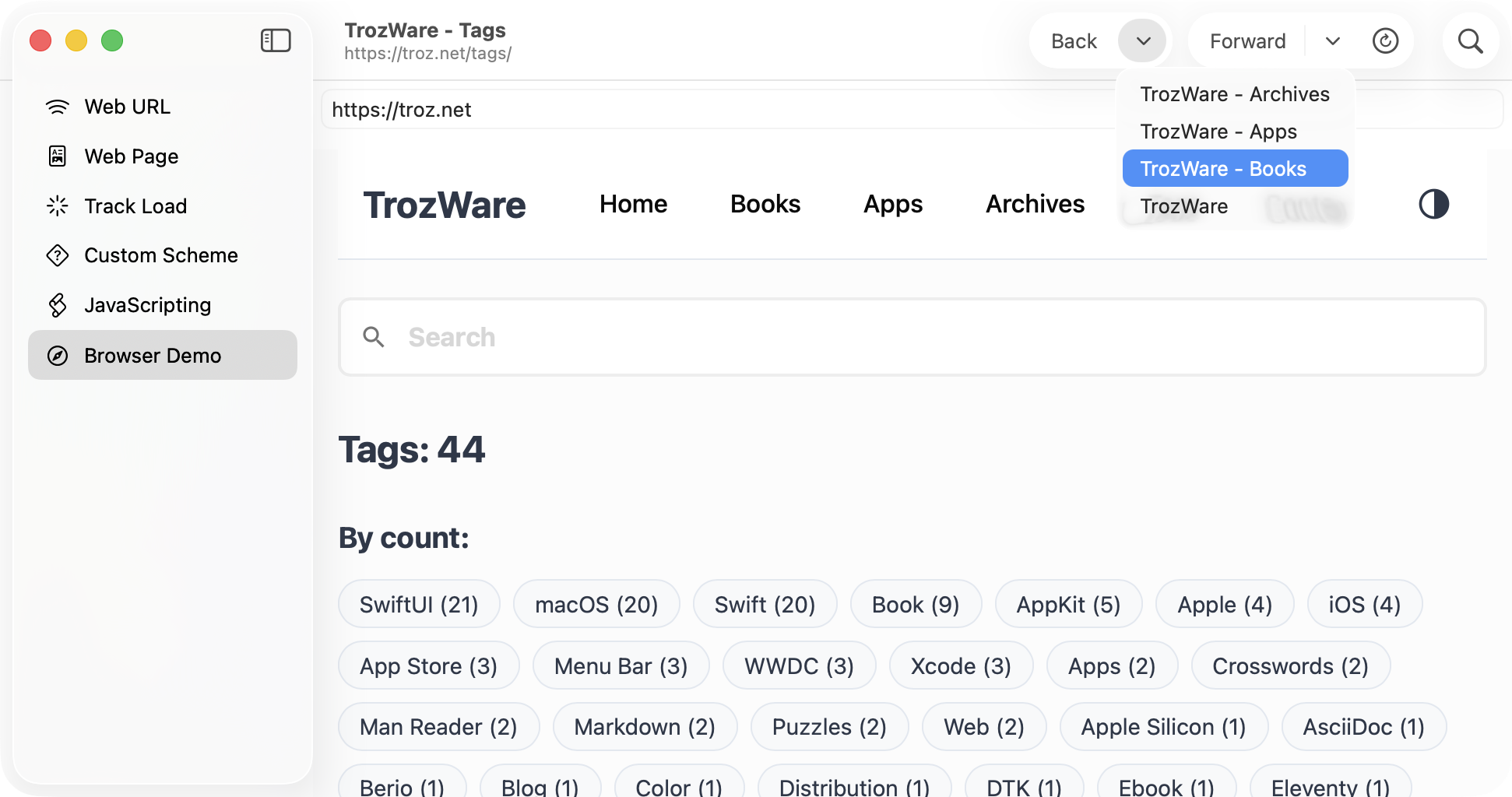The image size is (1512, 797).
Task: Open the JavaScripting sidebar item
Action: (x=58, y=304)
